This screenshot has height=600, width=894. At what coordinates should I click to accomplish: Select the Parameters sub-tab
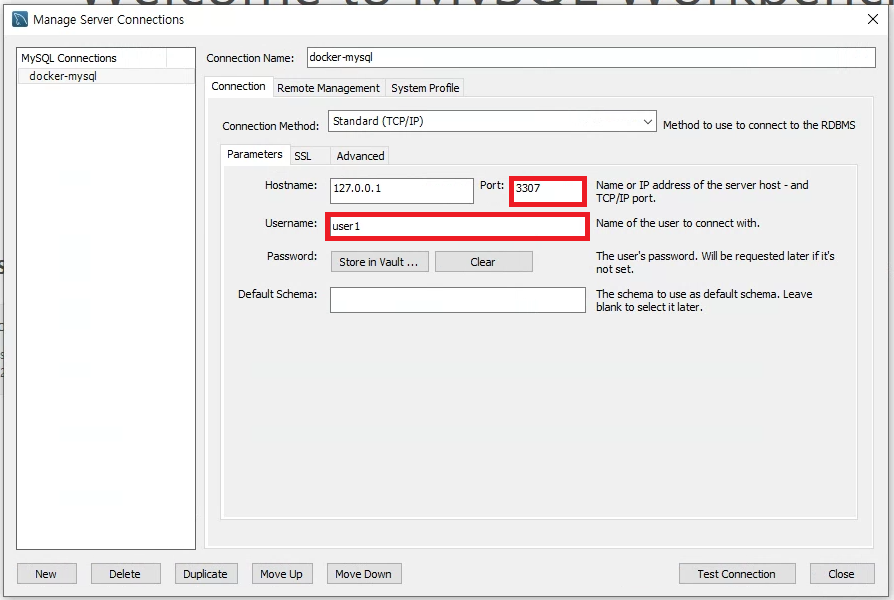254,154
